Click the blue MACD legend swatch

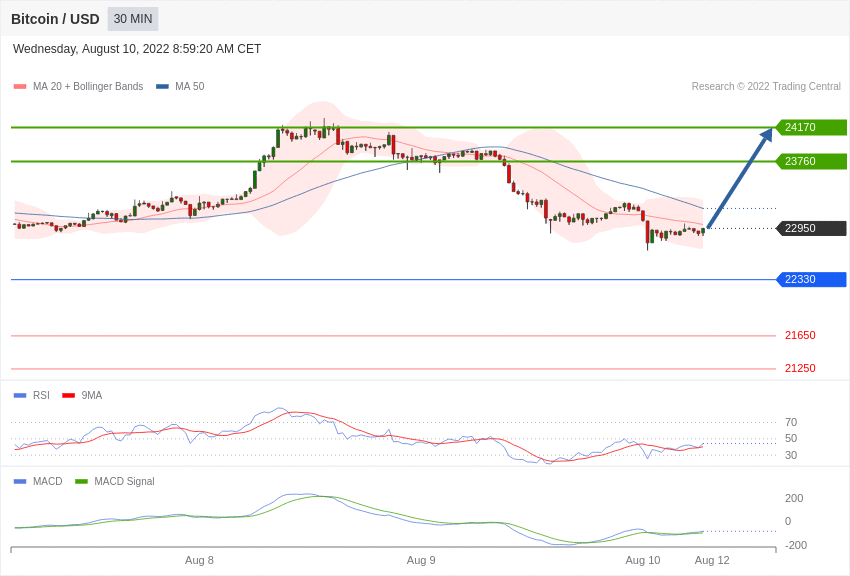pyautogui.click(x=20, y=482)
